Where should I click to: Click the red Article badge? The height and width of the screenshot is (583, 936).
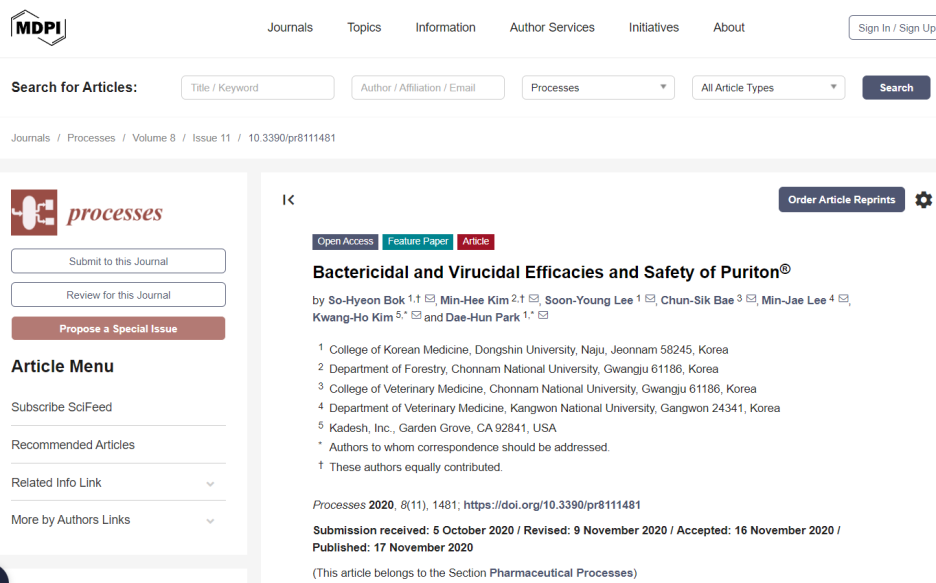[x=476, y=241]
